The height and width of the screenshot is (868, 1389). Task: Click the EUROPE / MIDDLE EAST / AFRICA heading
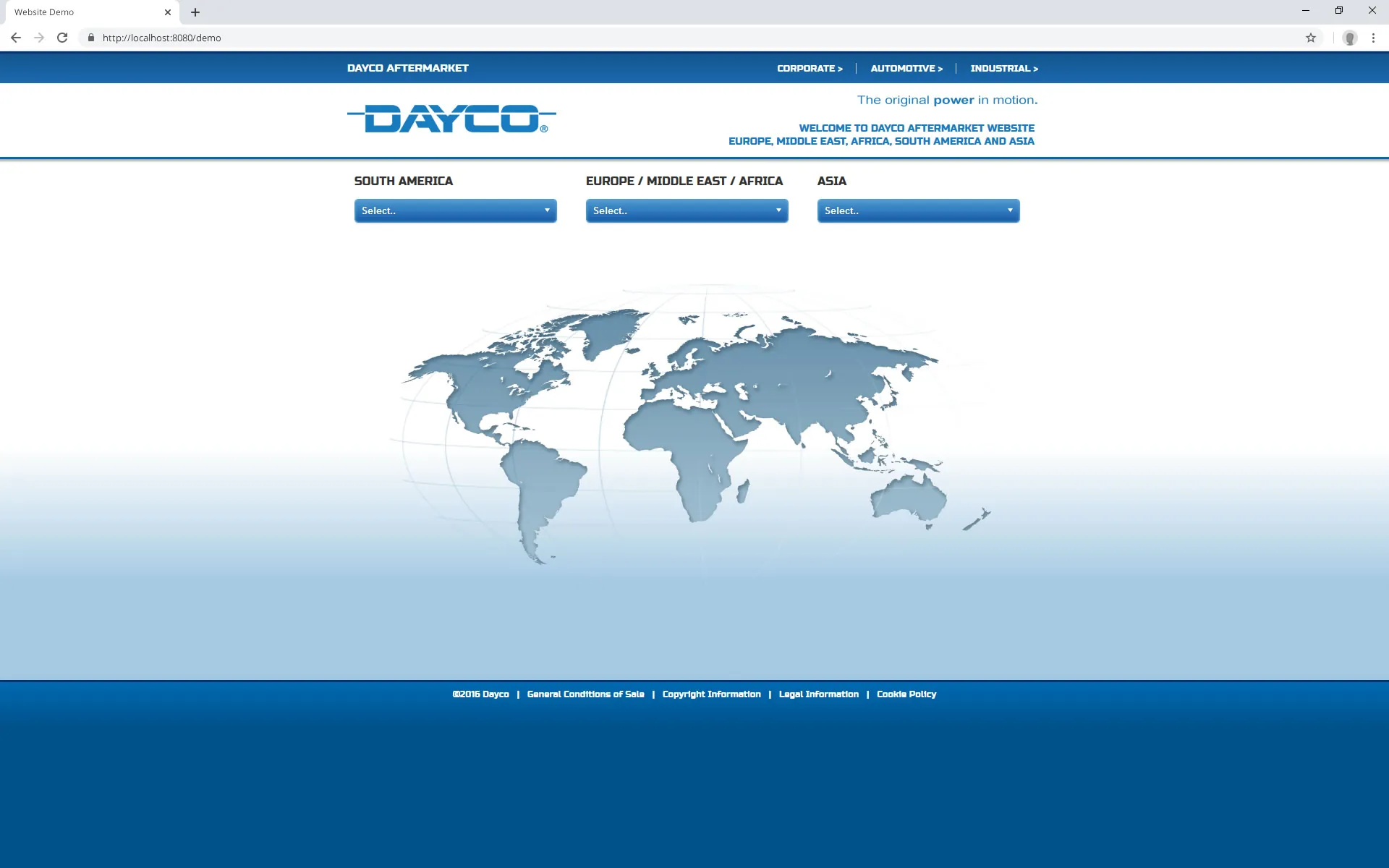pyautogui.click(x=684, y=181)
